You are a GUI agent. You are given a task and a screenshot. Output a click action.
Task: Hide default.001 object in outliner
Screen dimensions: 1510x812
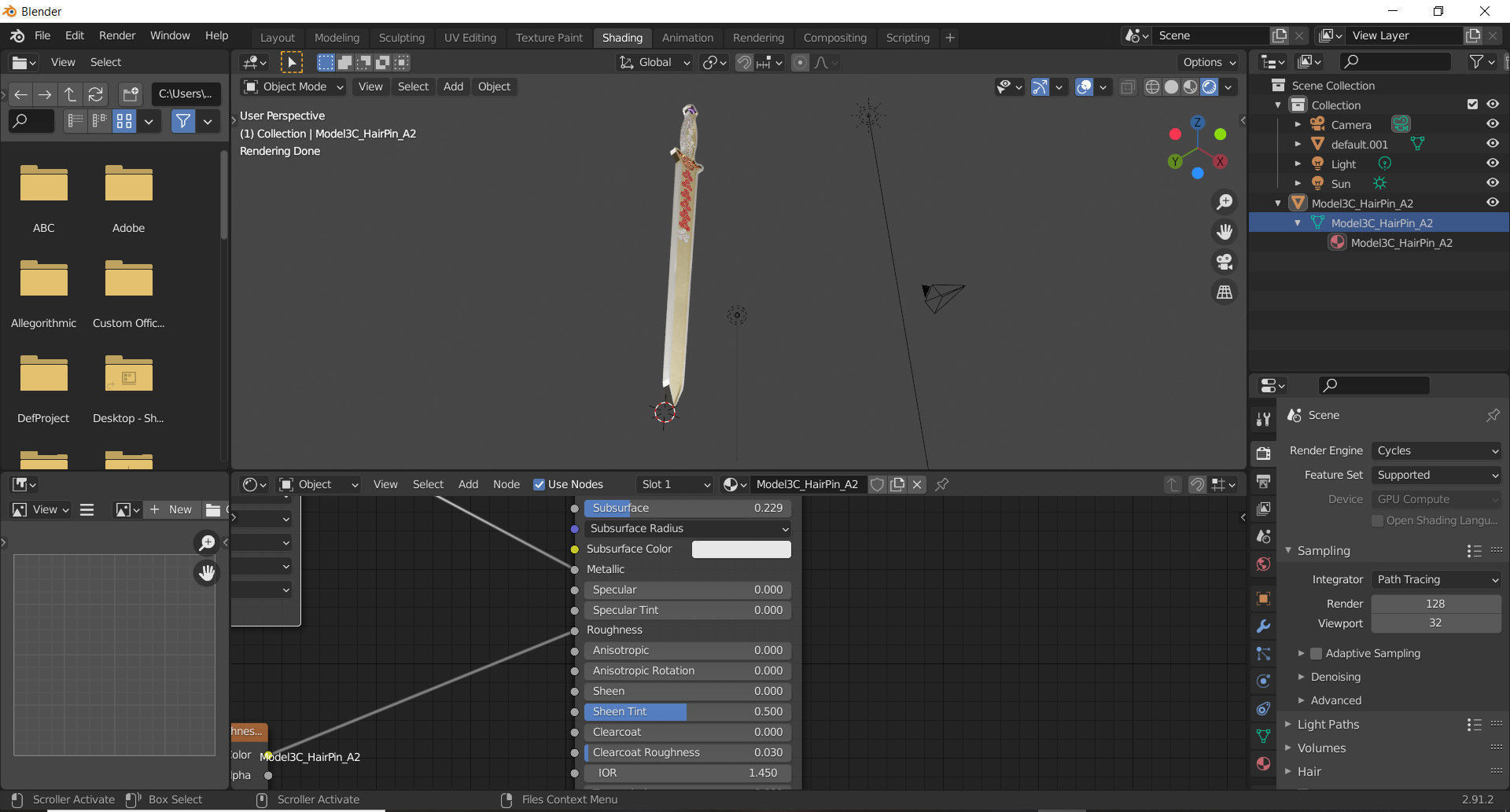point(1492,144)
